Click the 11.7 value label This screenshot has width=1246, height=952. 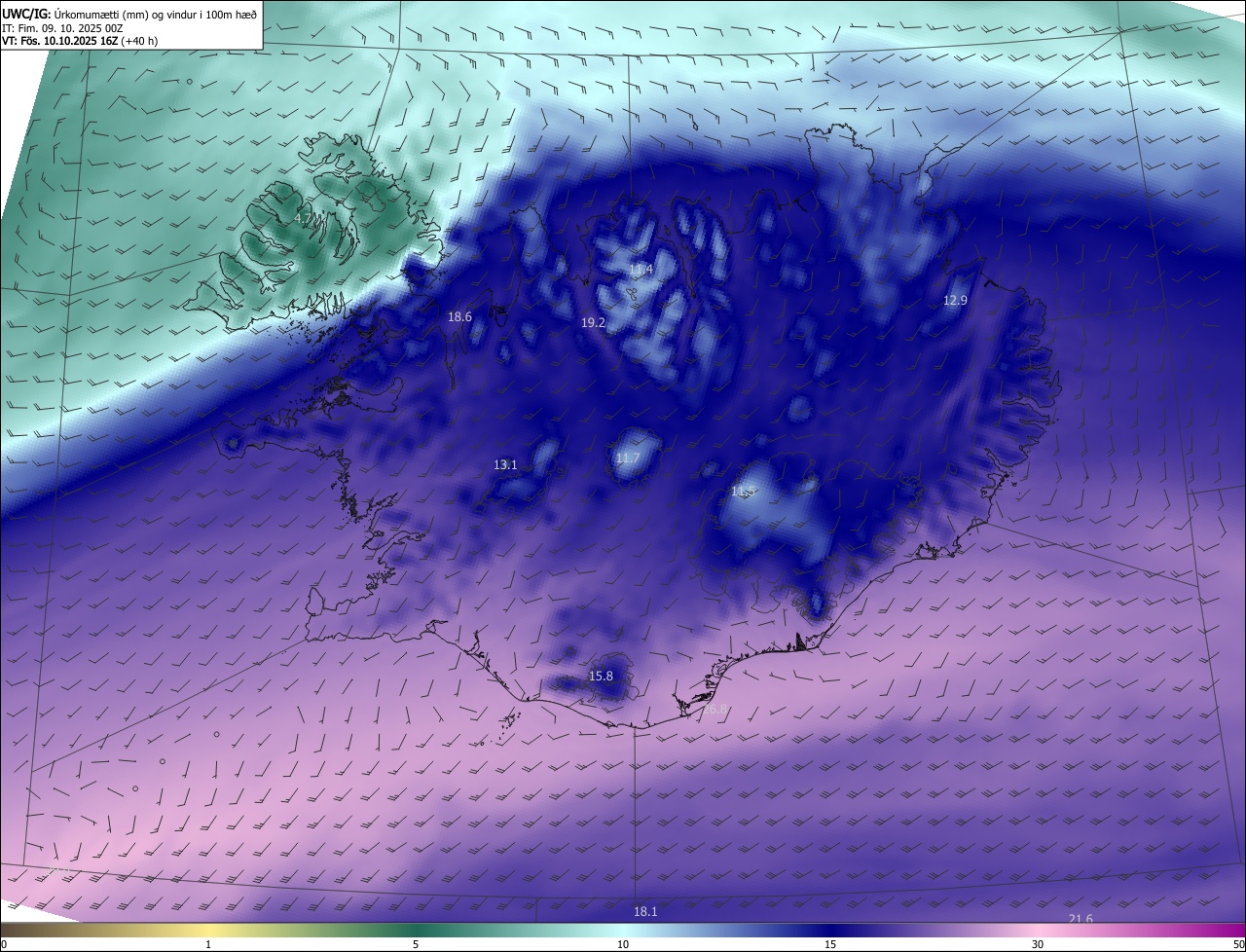coord(628,458)
